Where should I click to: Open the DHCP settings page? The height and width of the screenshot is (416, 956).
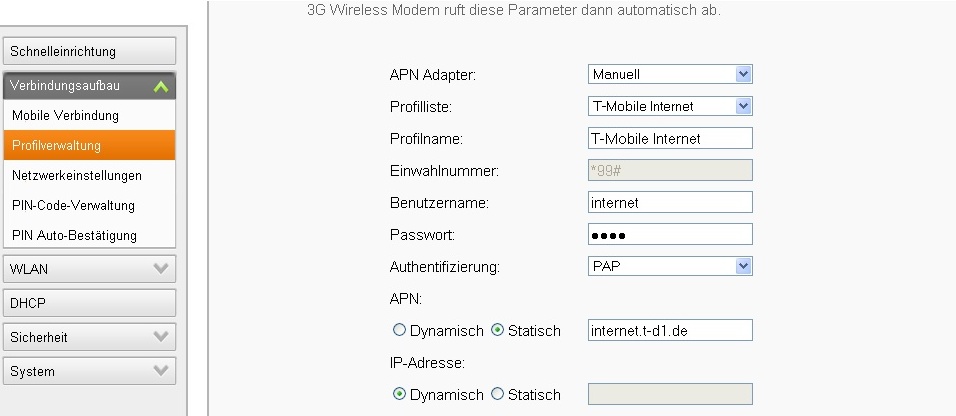[90, 303]
